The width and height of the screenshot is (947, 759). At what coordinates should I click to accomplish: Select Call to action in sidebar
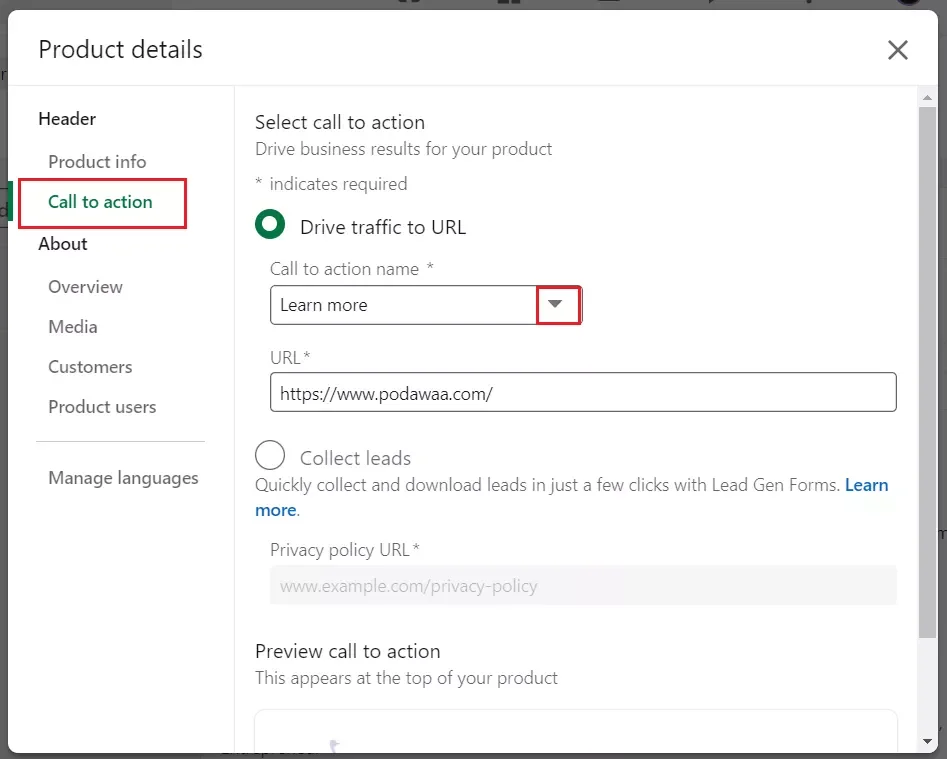pyautogui.click(x=100, y=202)
